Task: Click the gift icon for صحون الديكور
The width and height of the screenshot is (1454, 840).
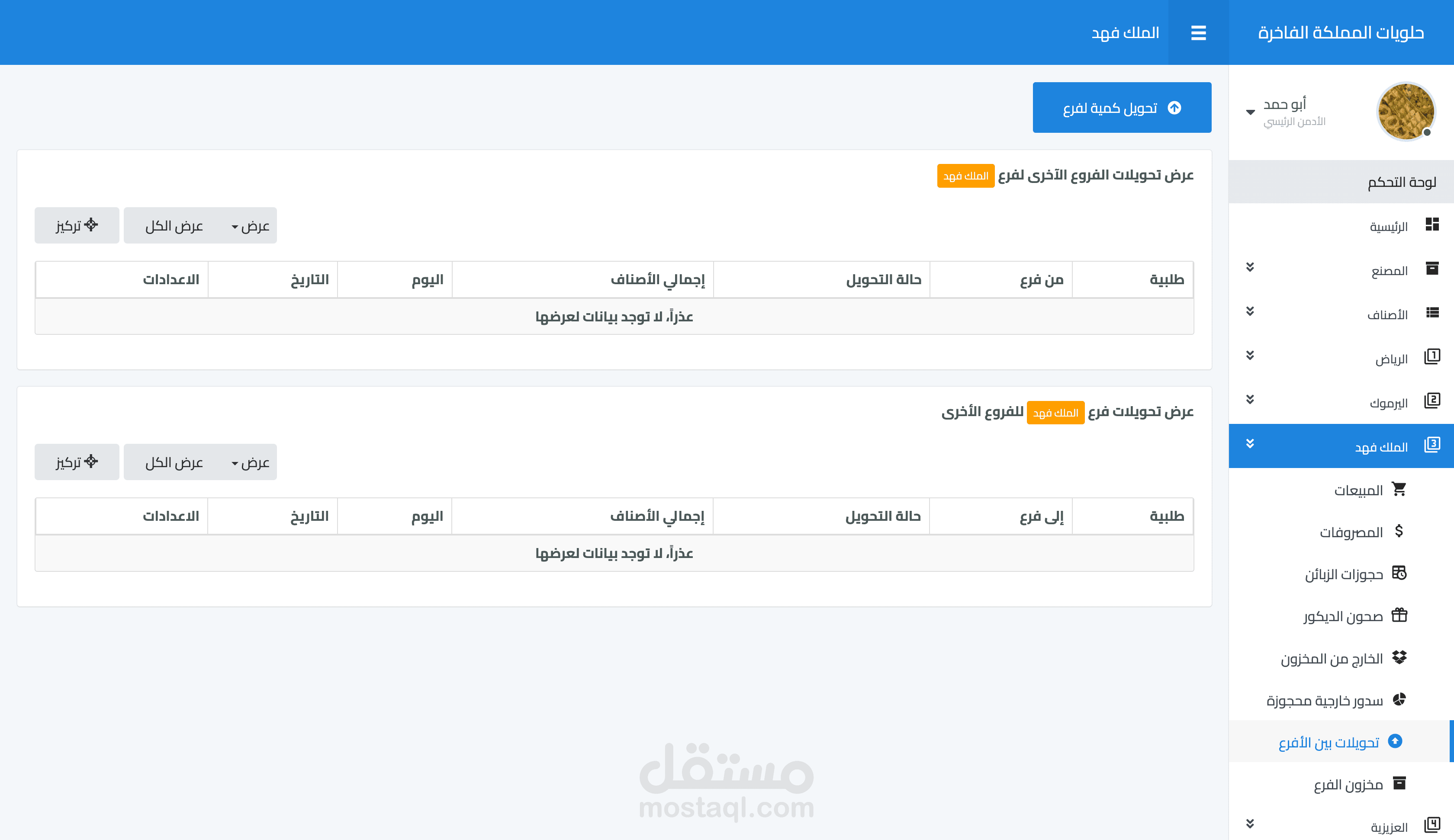Action: pyautogui.click(x=1399, y=615)
